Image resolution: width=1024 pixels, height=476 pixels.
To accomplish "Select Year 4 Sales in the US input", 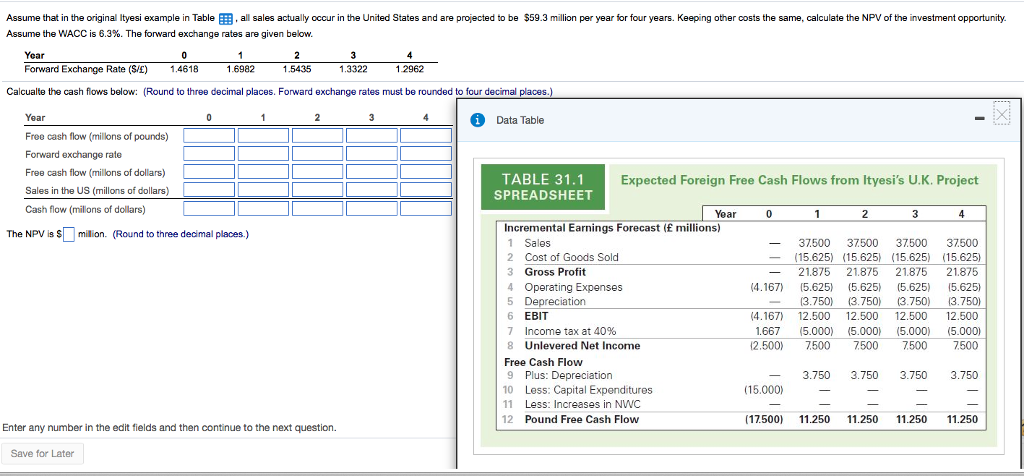I will click(426, 190).
